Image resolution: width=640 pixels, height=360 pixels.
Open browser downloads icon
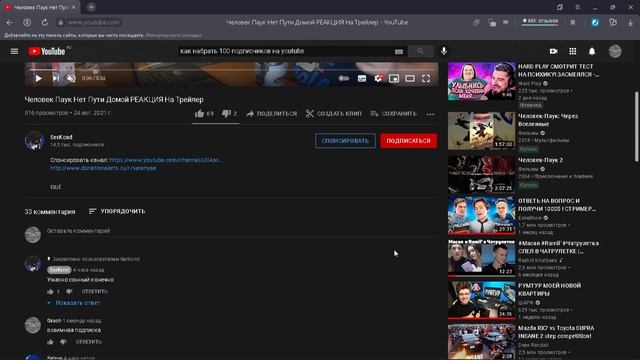coord(630,22)
